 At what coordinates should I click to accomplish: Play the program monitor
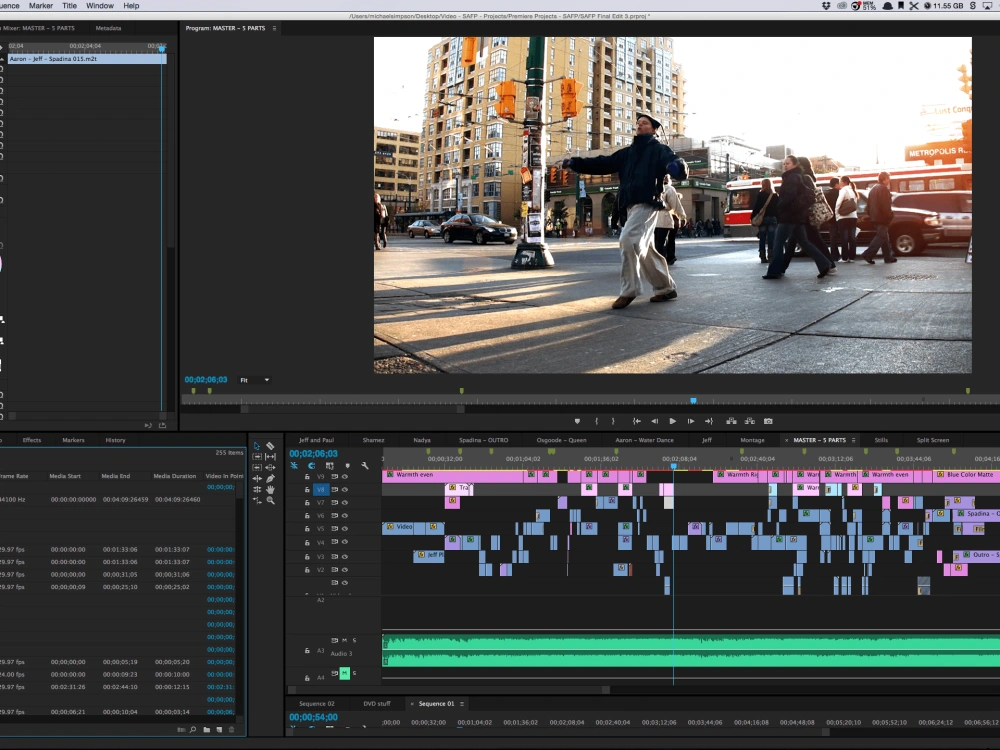pyautogui.click(x=672, y=421)
